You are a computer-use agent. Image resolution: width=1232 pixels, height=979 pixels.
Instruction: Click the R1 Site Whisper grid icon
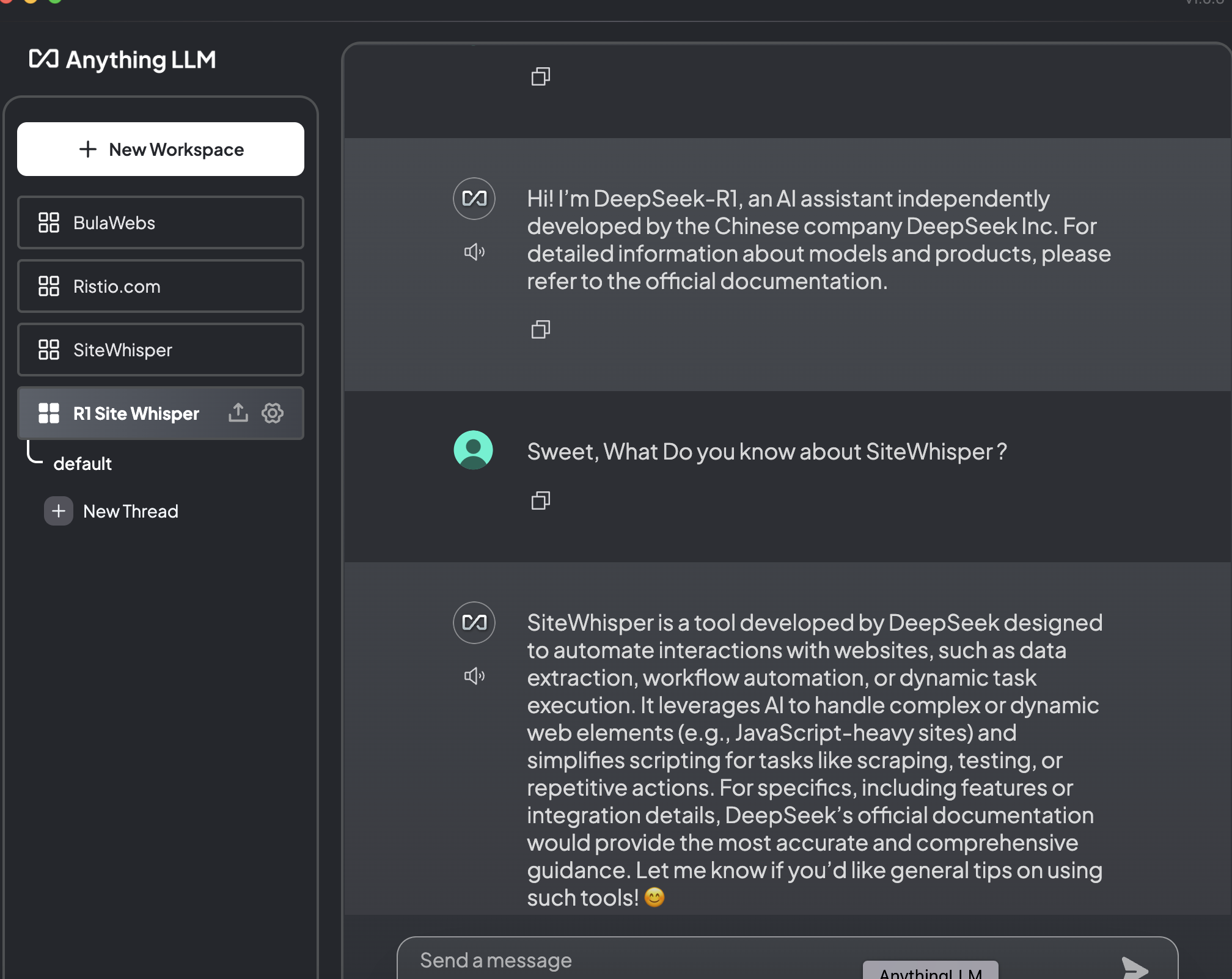(x=49, y=413)
